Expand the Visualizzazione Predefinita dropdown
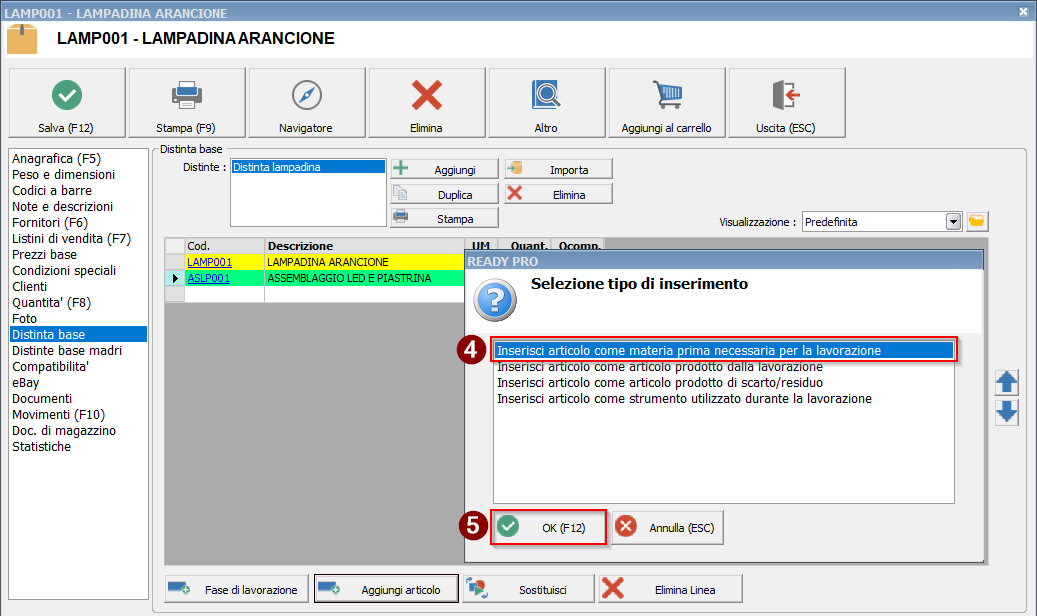Image resolution: width=1037 pixels, height=616 pixels. [x=953, y=221]
